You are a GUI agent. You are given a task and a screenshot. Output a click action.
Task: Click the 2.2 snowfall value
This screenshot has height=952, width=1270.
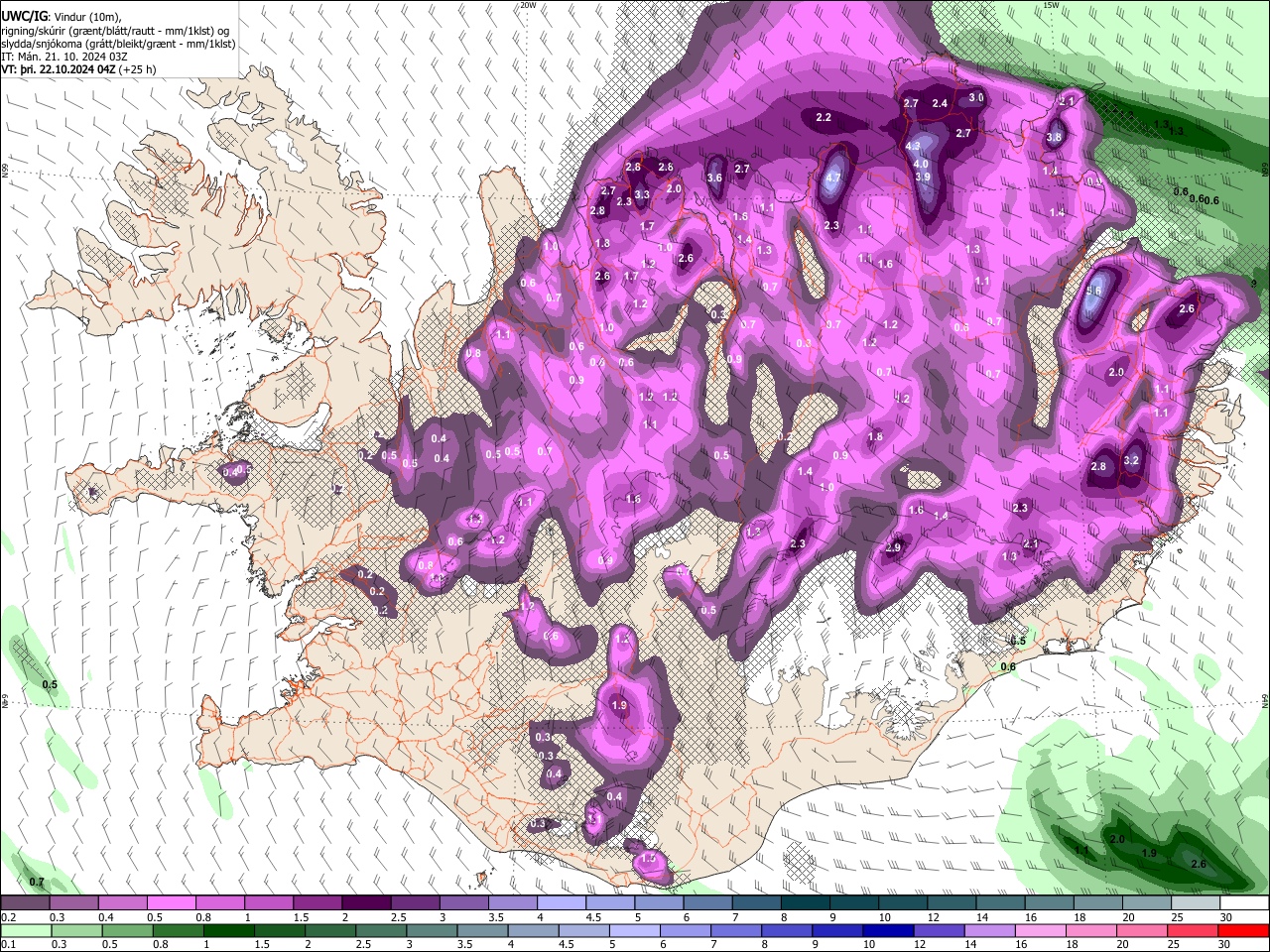tap(824, 118)
